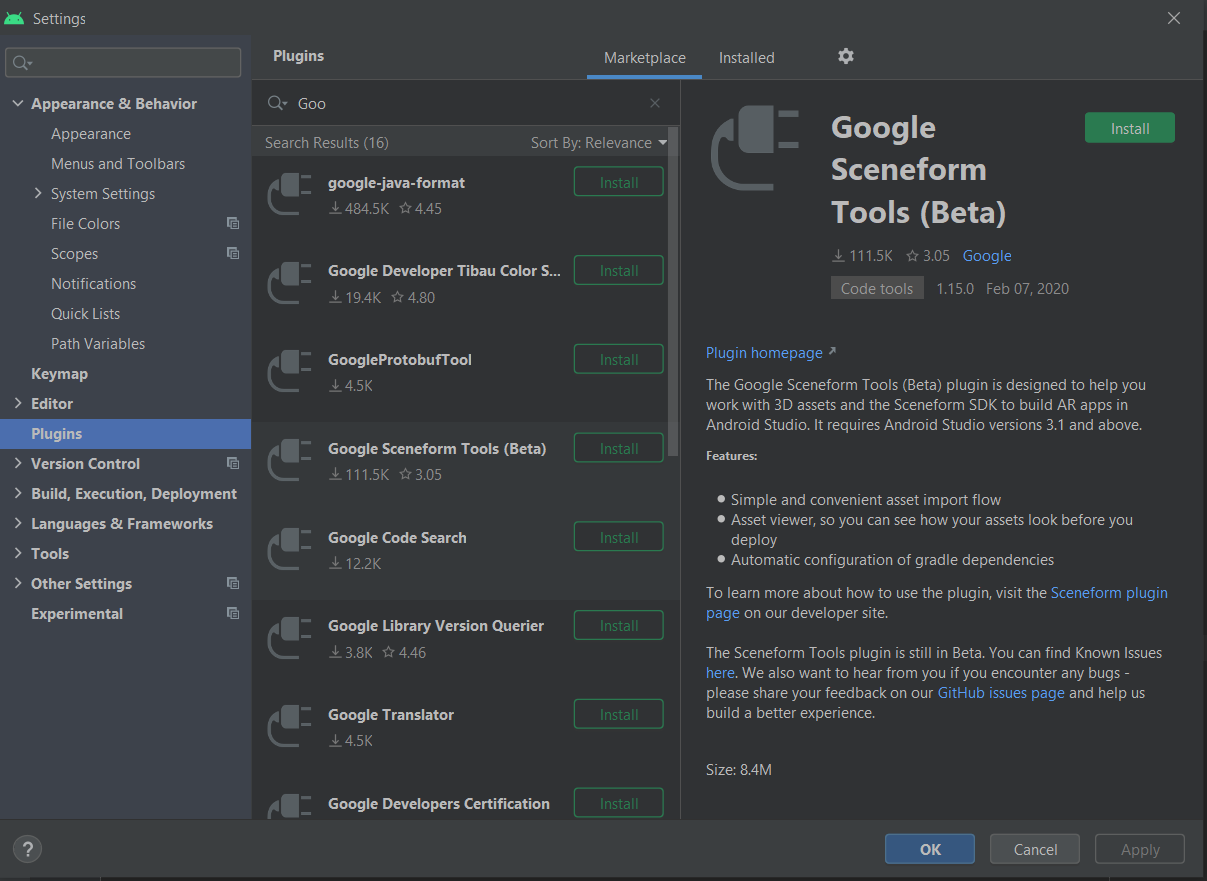
Task: Click the GitHub issues page link
Action: pyautogui.click(x=1000, y=693)
